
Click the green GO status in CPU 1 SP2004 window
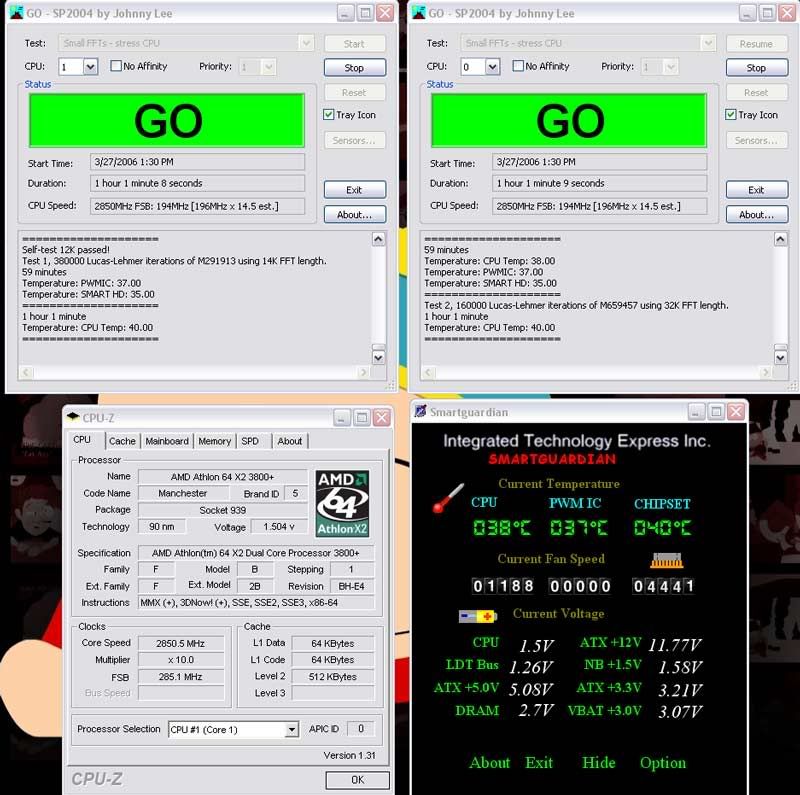tap(167, 120)
